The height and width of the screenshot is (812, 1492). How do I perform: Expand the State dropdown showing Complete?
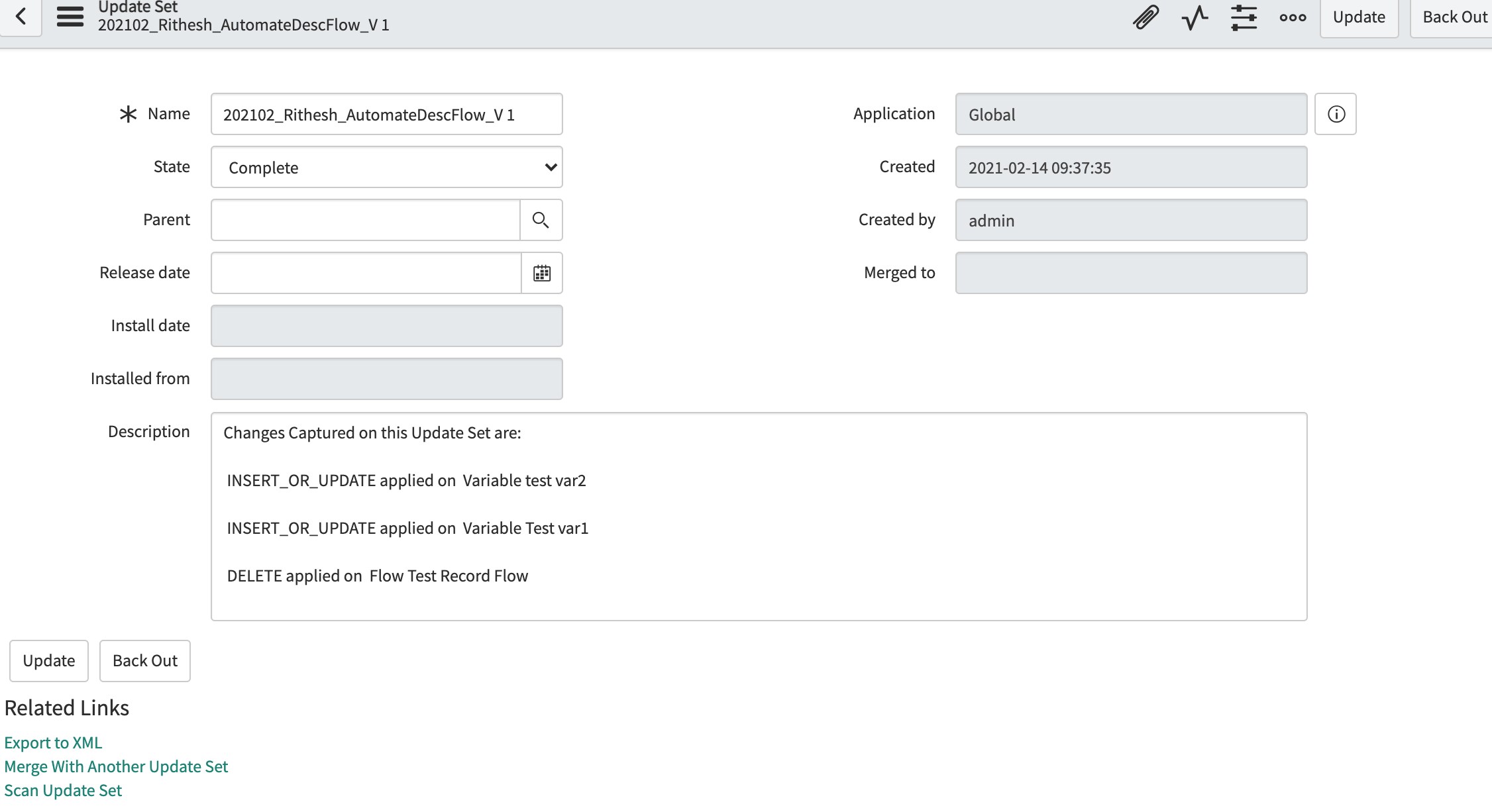pyautogui.click(x=387, y=167)
